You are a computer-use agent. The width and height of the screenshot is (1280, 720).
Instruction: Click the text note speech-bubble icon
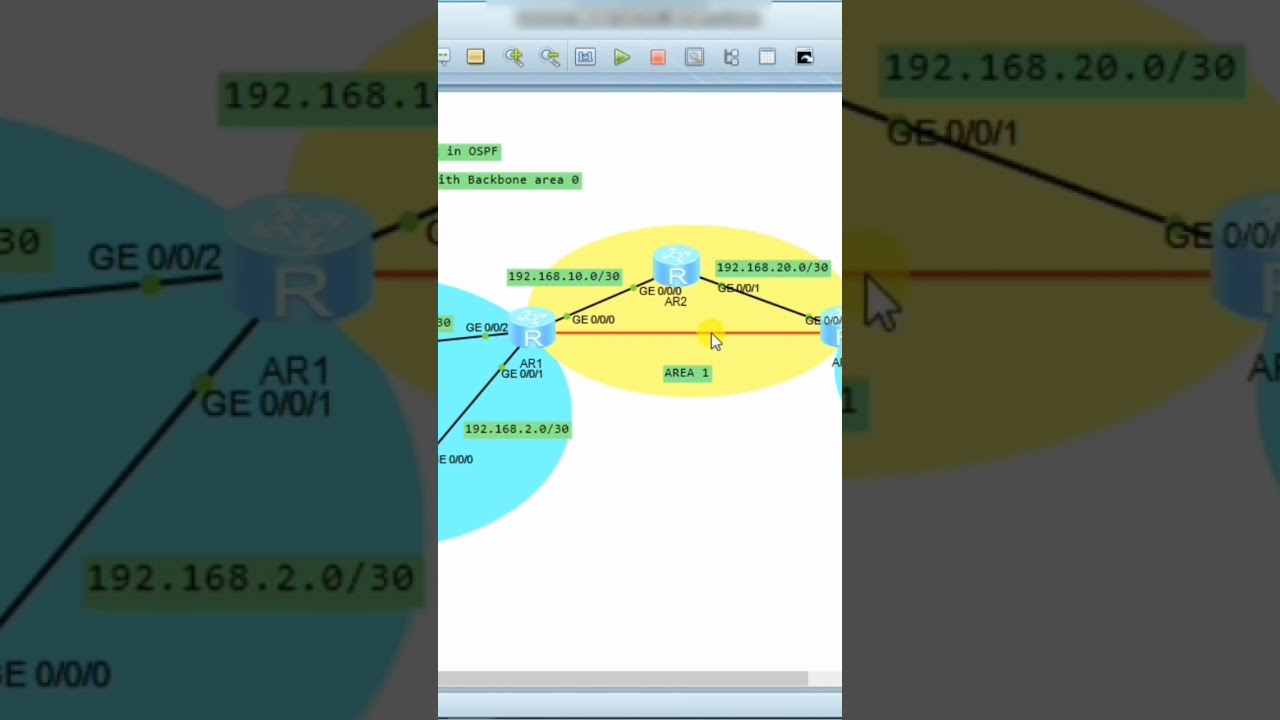click(x=443, y=57)
